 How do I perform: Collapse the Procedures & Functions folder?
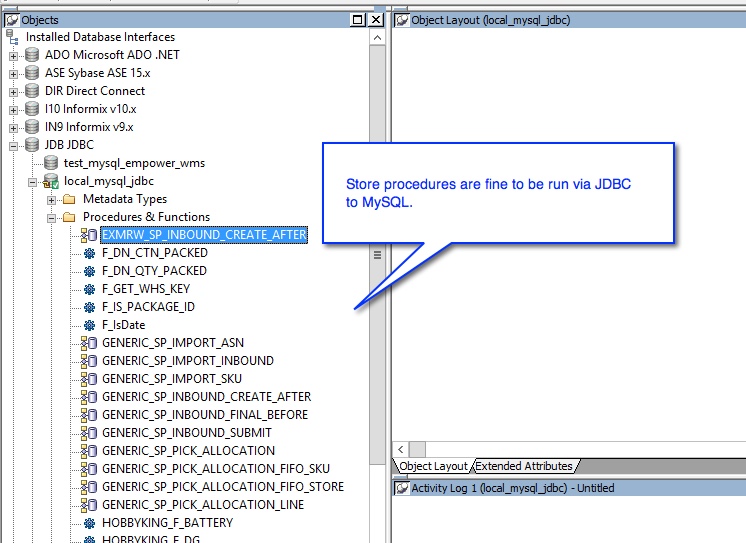point(51,217)
